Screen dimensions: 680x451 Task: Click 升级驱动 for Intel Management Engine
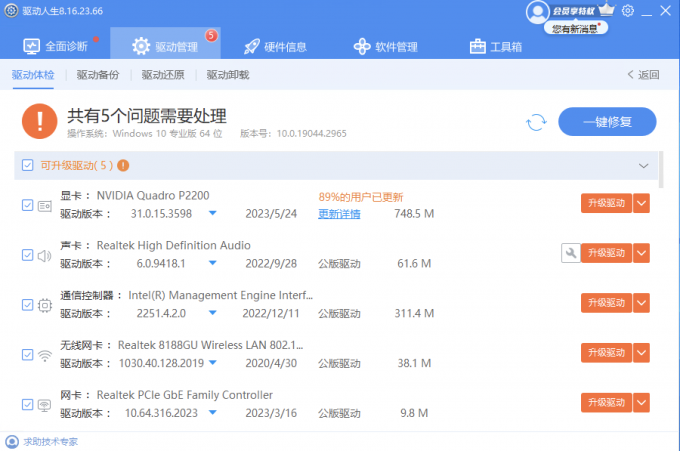tap(606, 303)
